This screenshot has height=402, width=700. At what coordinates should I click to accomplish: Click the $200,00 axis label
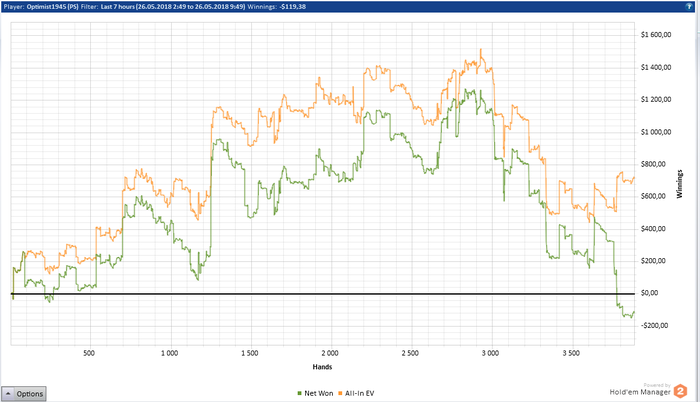[653, 261]
